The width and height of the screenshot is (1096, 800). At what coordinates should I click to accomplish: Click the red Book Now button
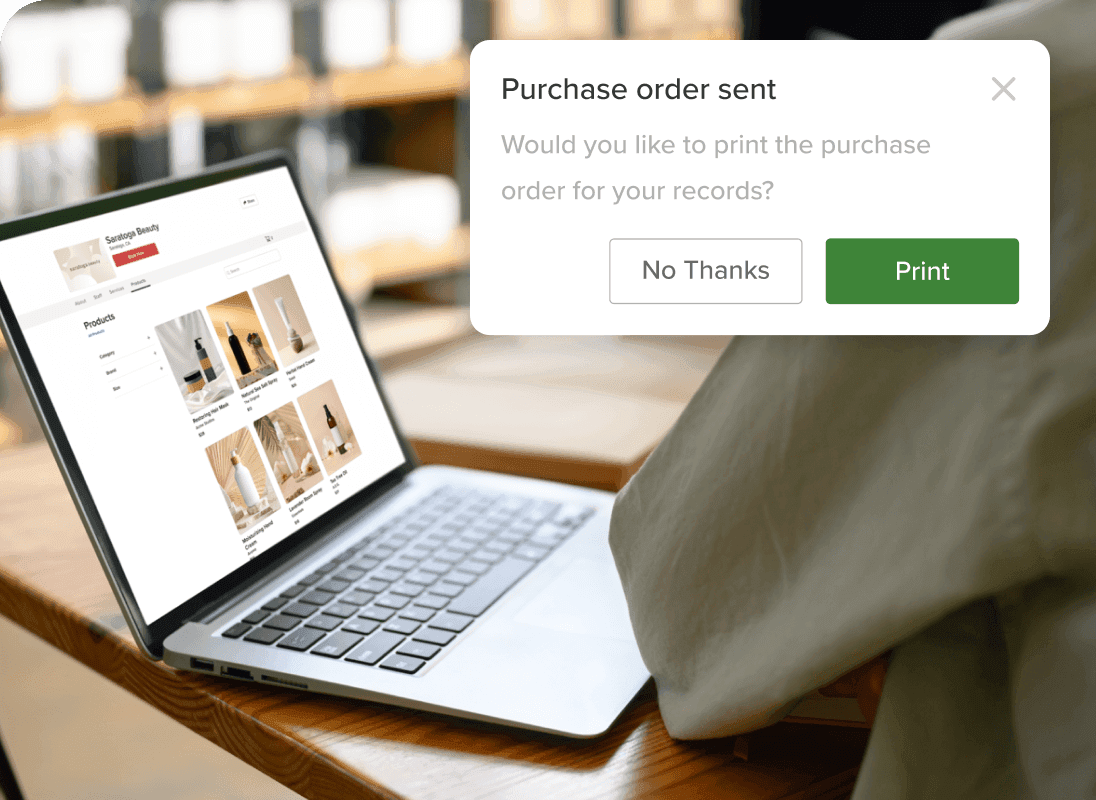point(136,254)
